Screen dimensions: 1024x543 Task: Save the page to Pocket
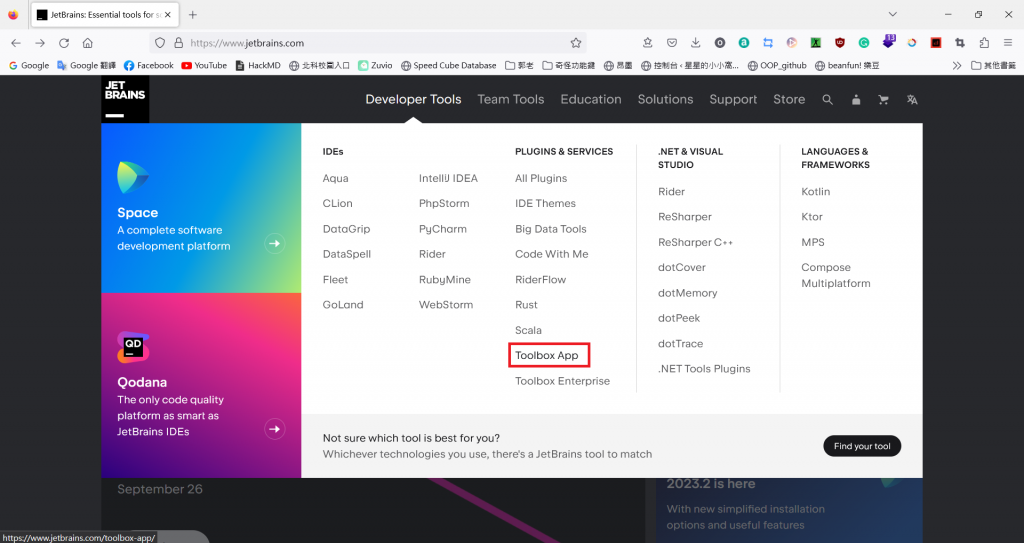pos(671,43)
